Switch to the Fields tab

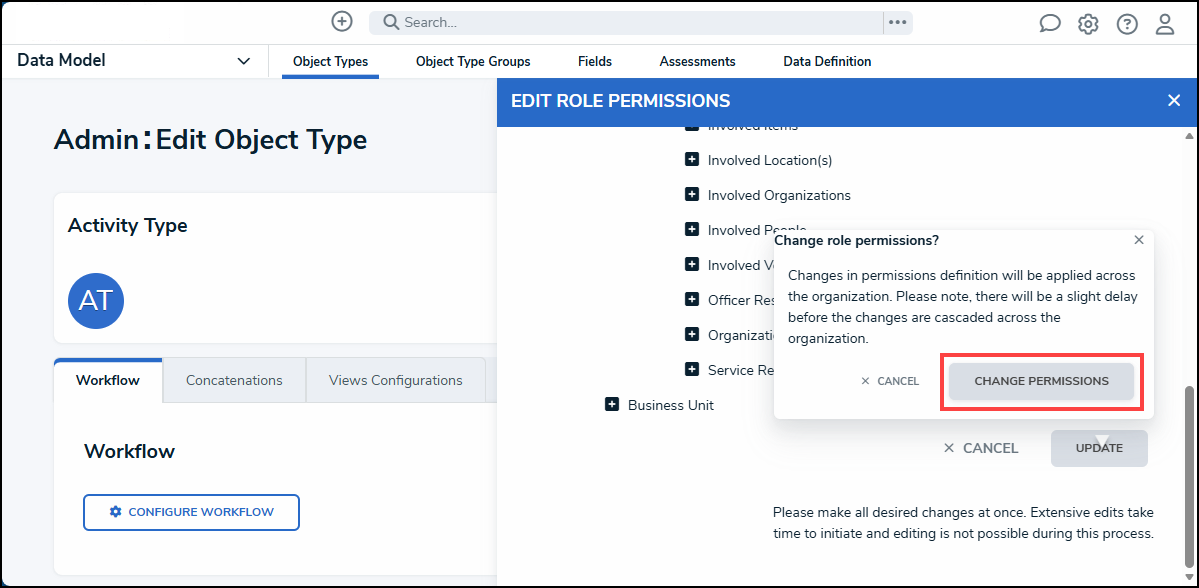(594, 61)
